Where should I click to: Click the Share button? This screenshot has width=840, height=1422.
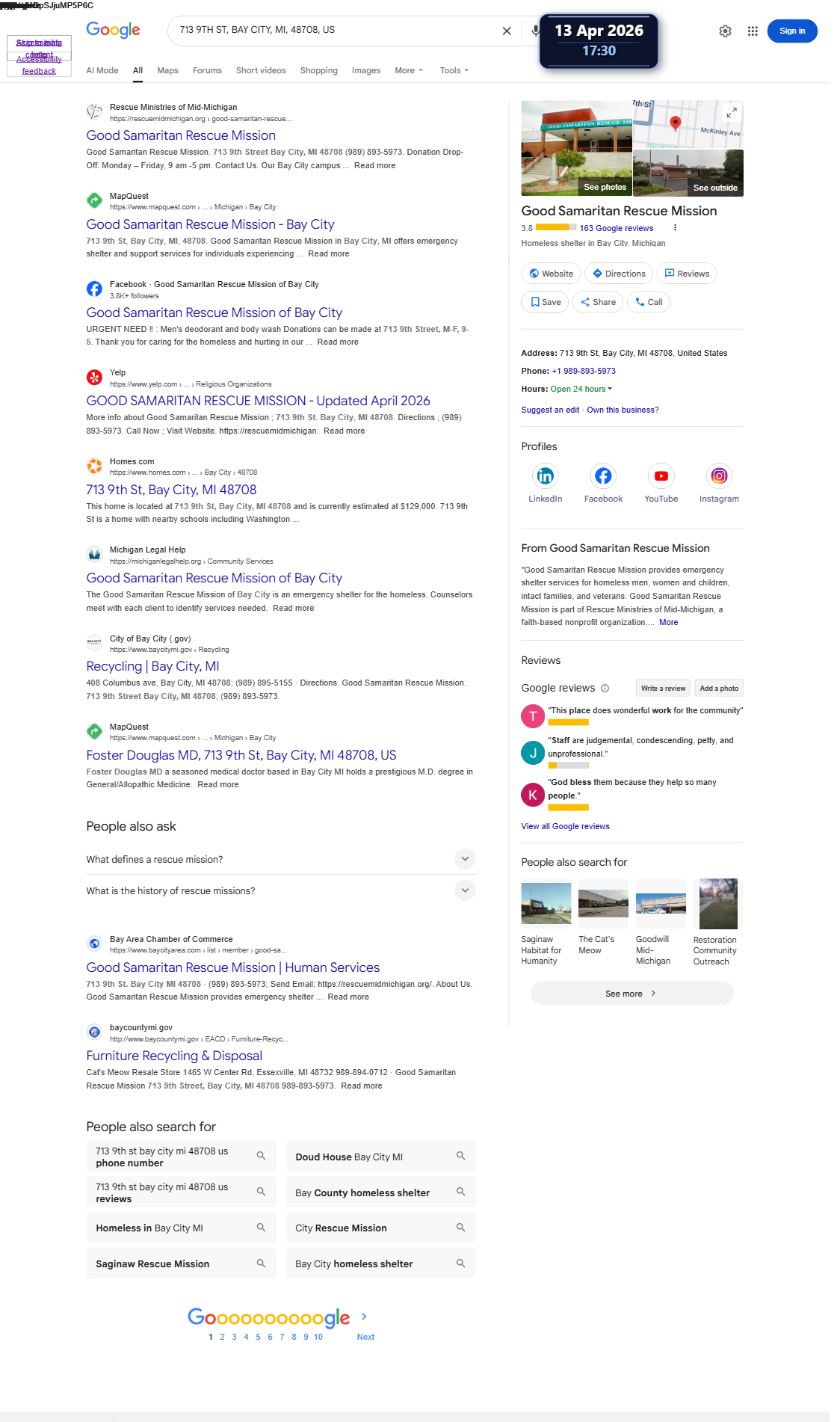pyautogui.click(x=598, y=302)
